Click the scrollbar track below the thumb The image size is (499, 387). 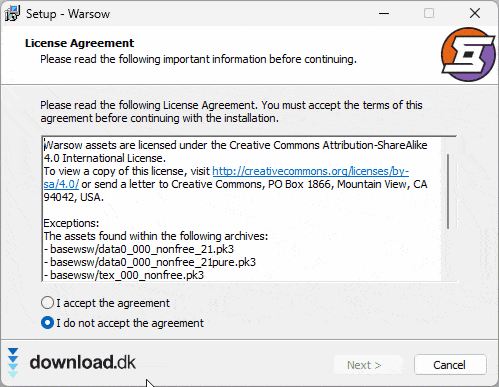point(448,255)
